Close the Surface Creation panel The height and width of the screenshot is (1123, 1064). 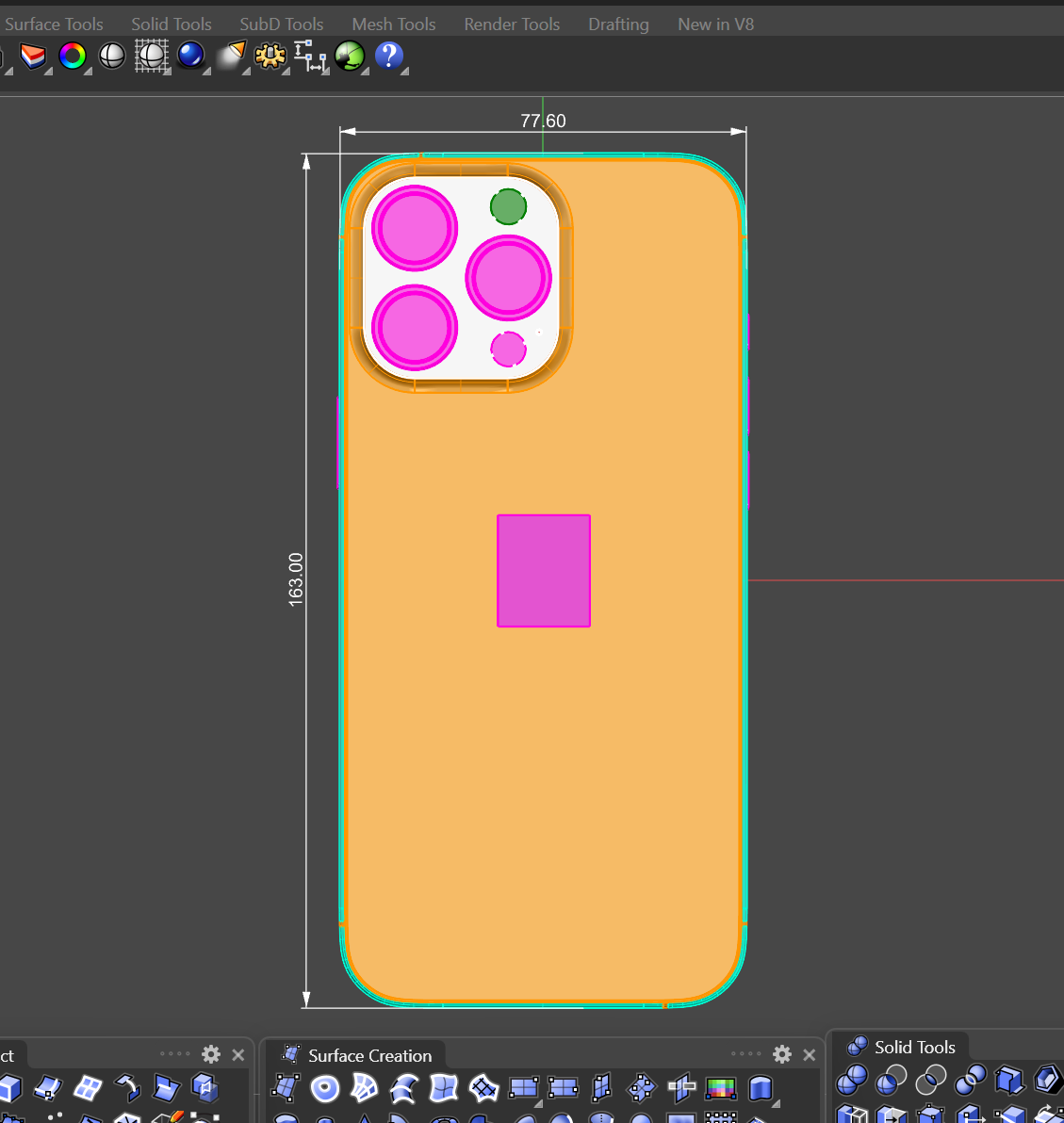point(810,1054)
